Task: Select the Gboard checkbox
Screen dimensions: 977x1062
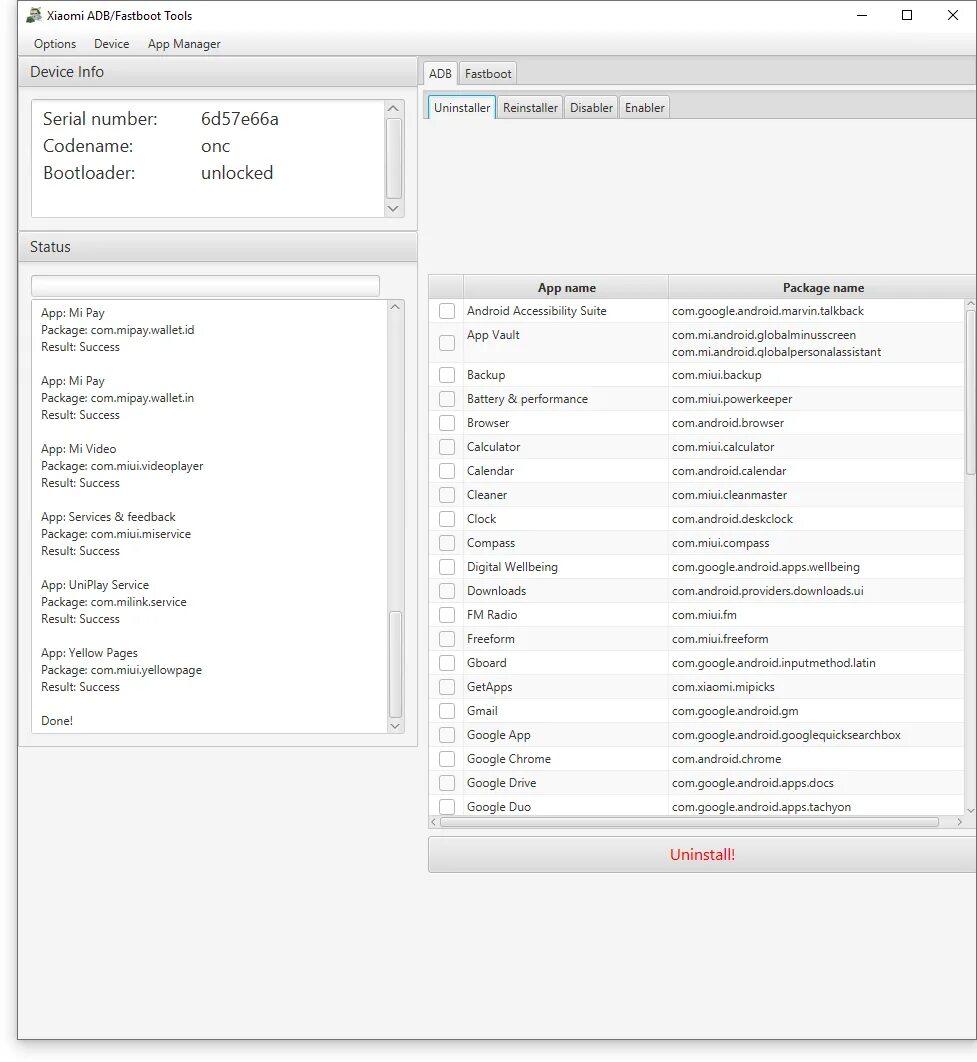Action: [447, 663]
